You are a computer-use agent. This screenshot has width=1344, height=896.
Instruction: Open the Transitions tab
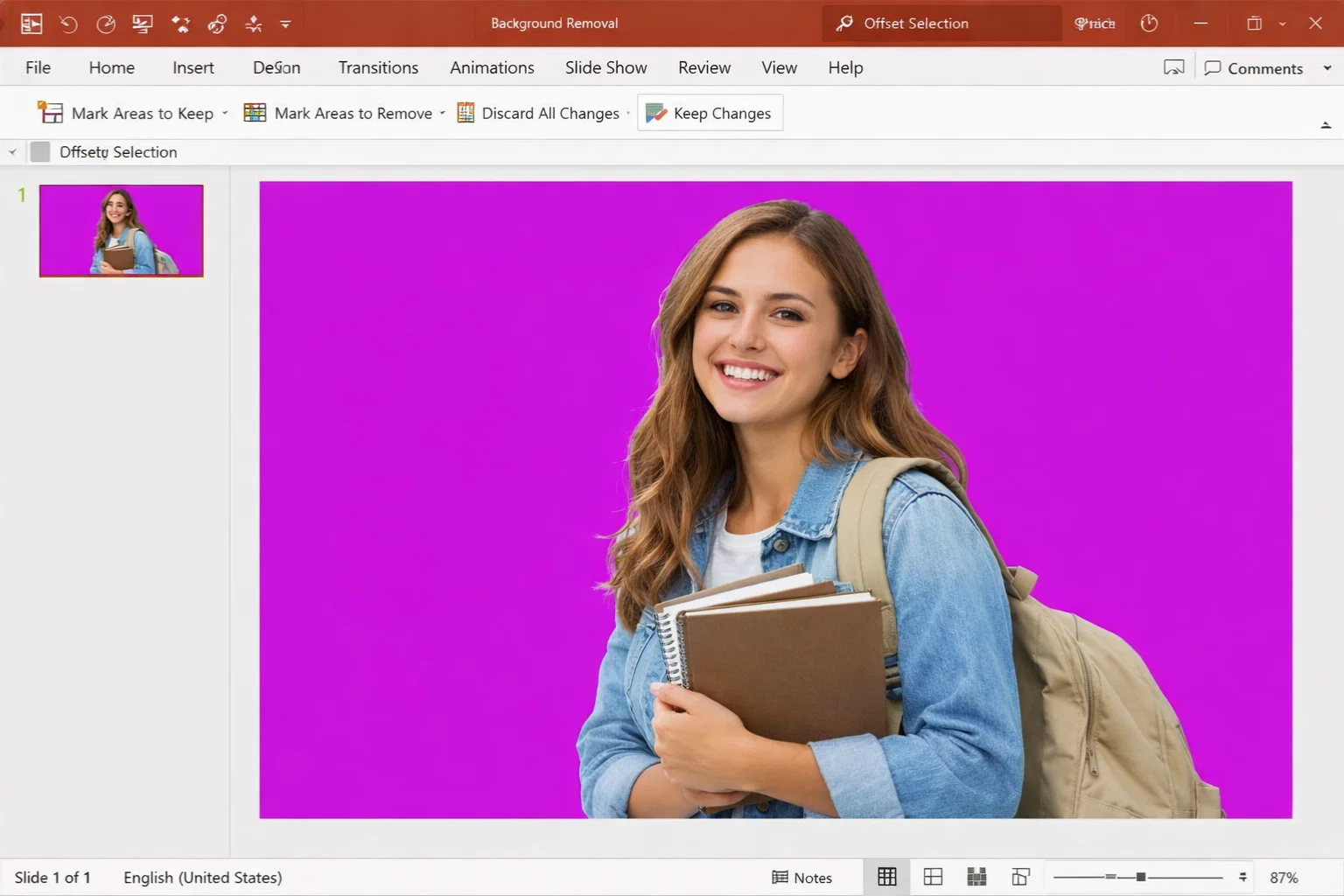point(378,67)
